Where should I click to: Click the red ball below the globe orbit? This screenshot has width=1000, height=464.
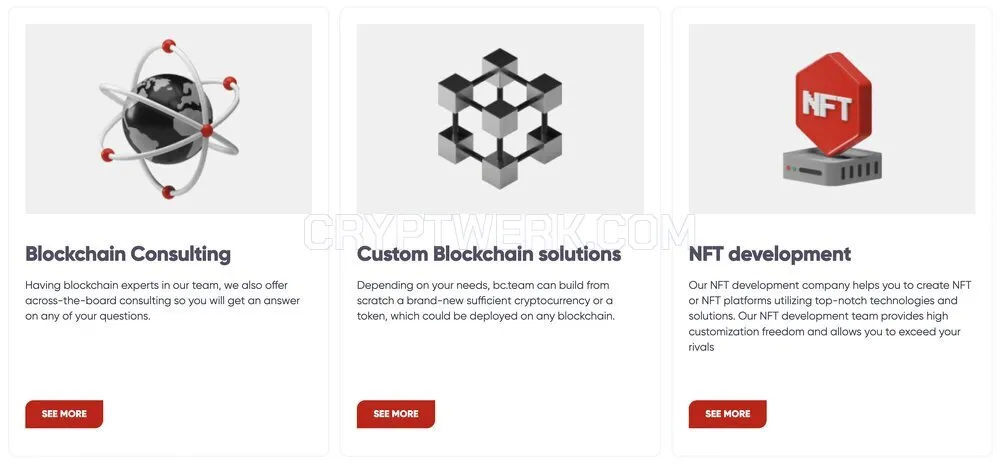pos(168,192)
